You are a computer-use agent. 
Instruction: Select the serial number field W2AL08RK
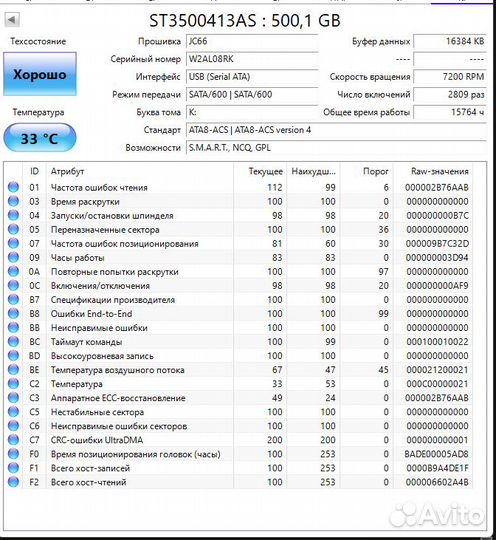coord(252,59)
